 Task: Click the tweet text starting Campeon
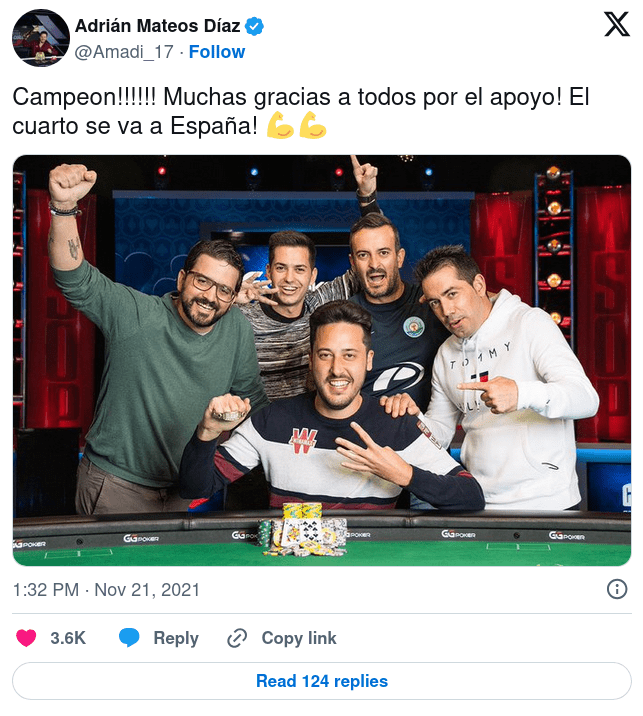[300, 111]
